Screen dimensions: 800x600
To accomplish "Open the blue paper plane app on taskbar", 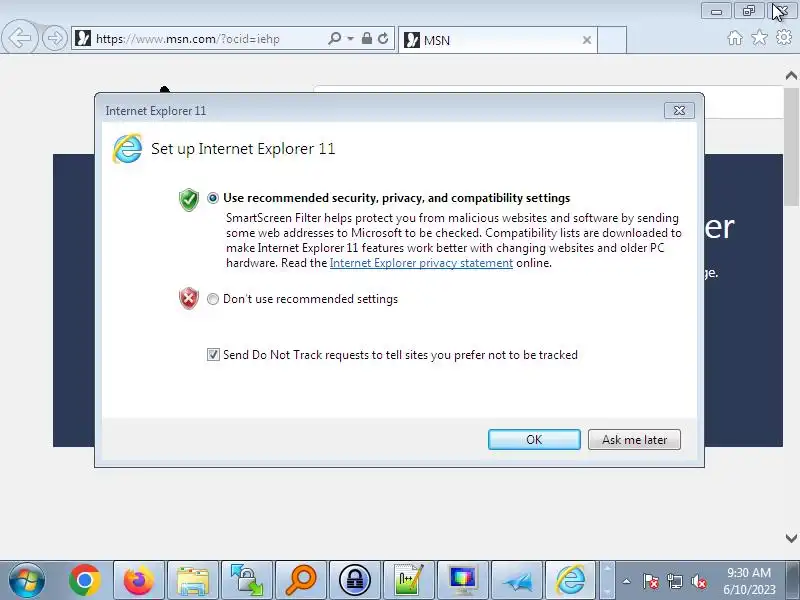I will [x=517, y=580].
